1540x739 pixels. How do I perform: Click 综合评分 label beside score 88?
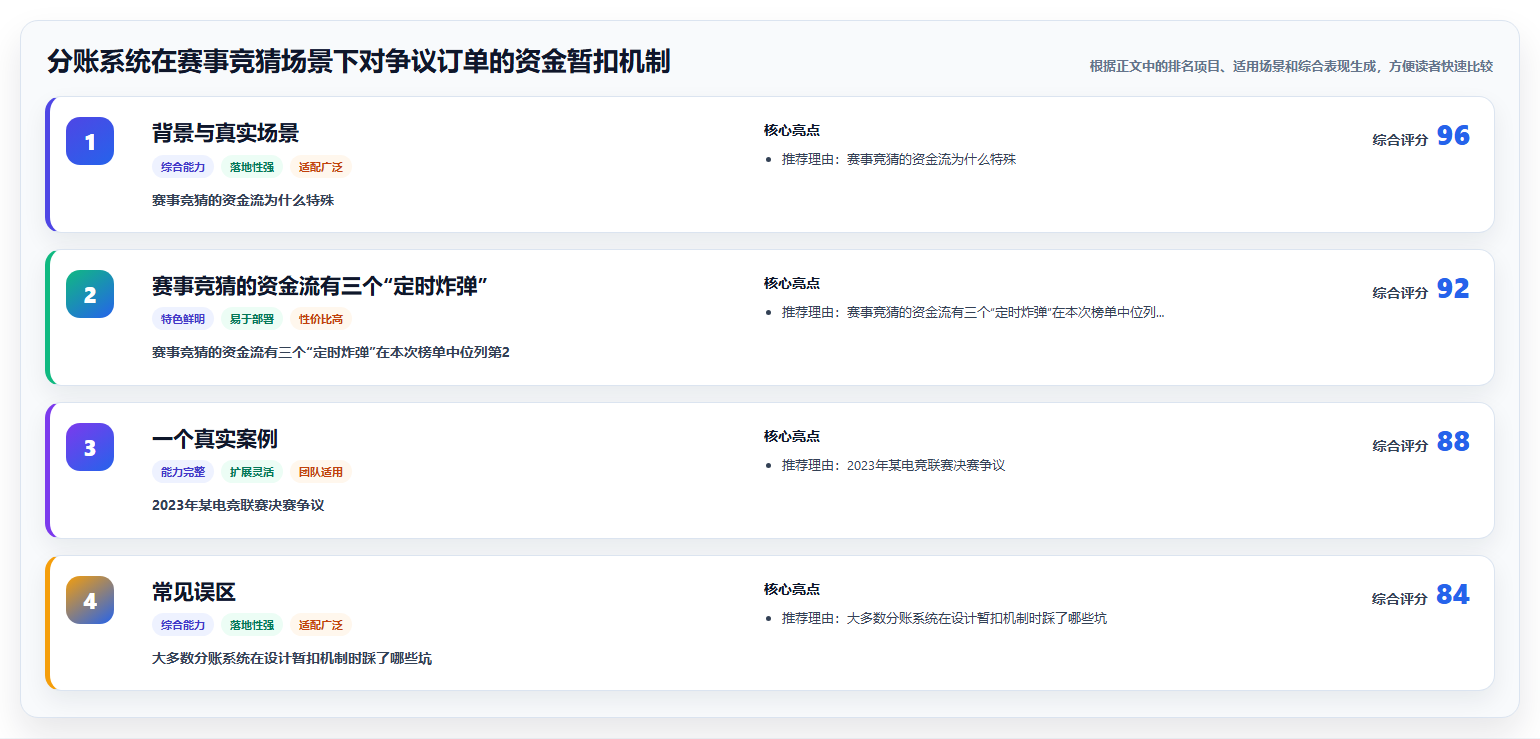(1400, 446)
